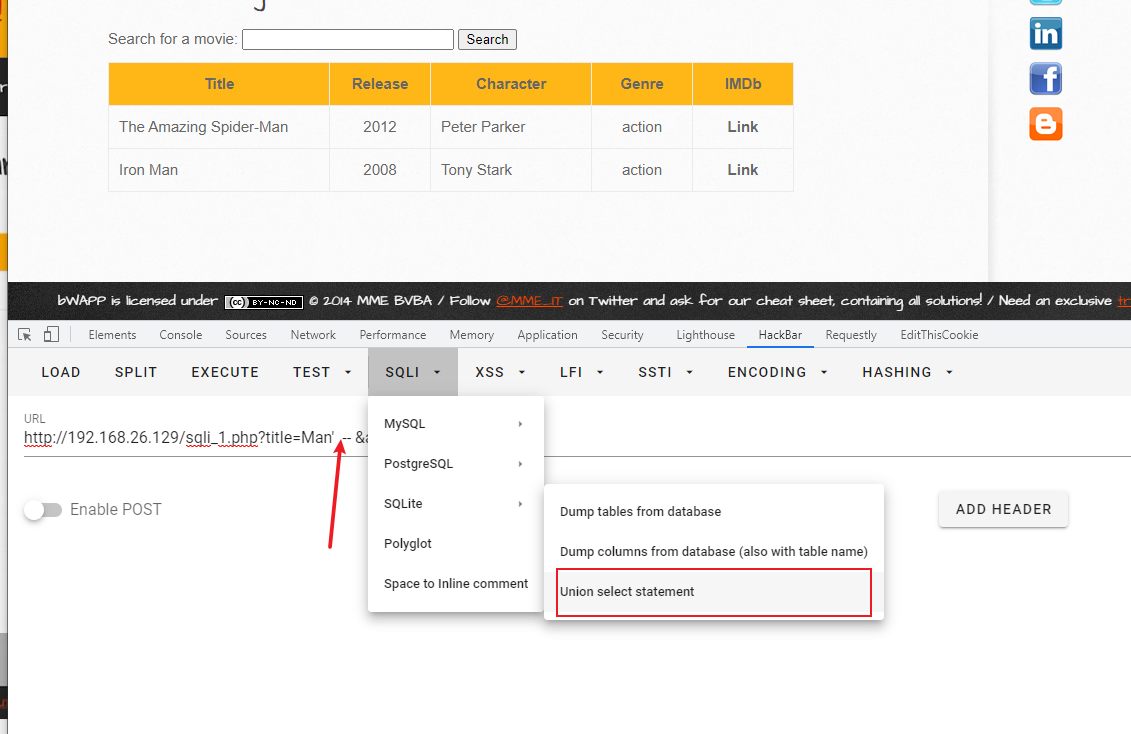The width and height of the screenshot is (1131, 734).
Task: Switch to the Application tab
Action: [x=547, y=335]
